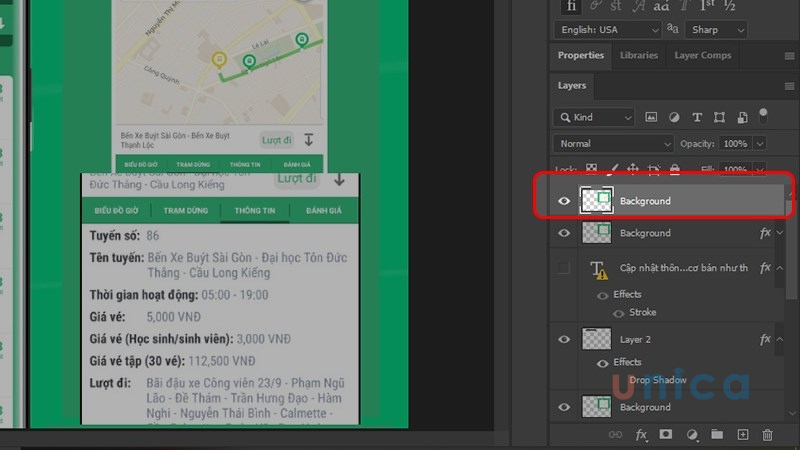Click the lock all padlock icon
The image size is (800, 450).
pos(674,168)
